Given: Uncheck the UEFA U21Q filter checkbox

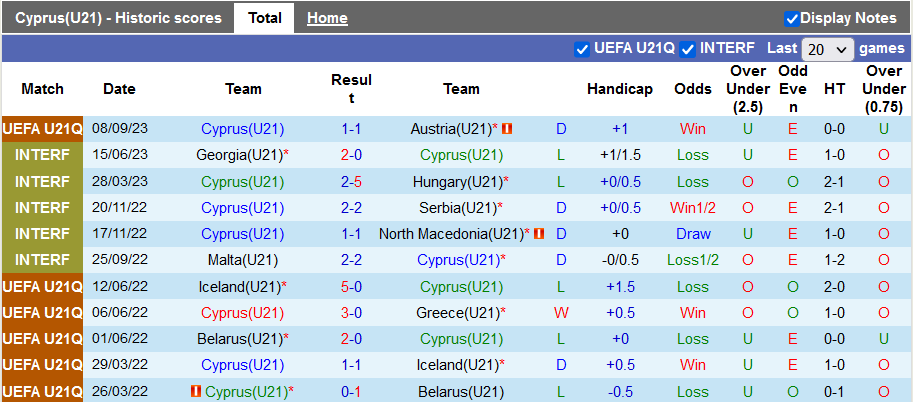Looking at the screenshot, I should [582, 49].
